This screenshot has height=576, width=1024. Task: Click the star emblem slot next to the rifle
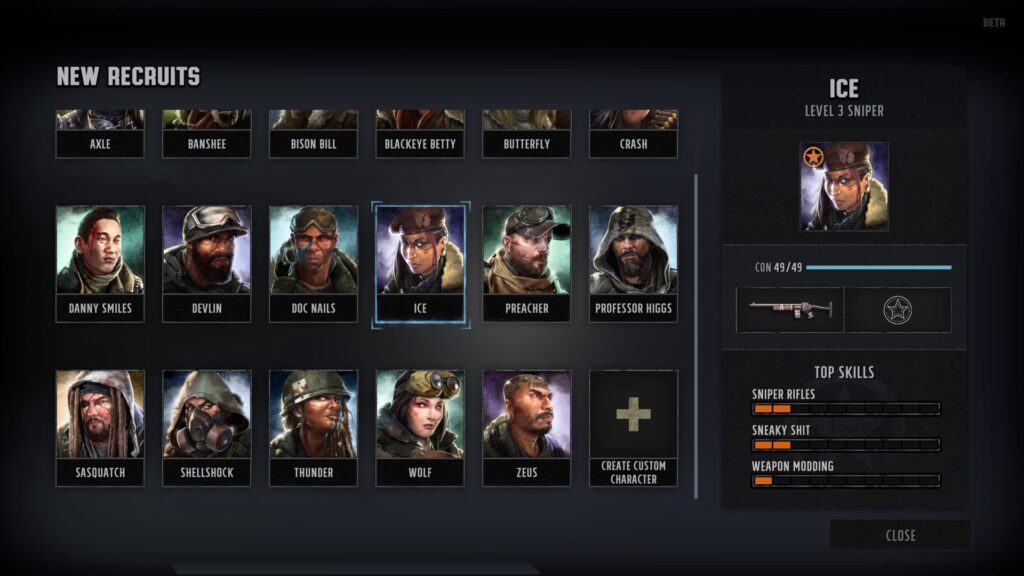pyautogui.click(x=897, y=310)
